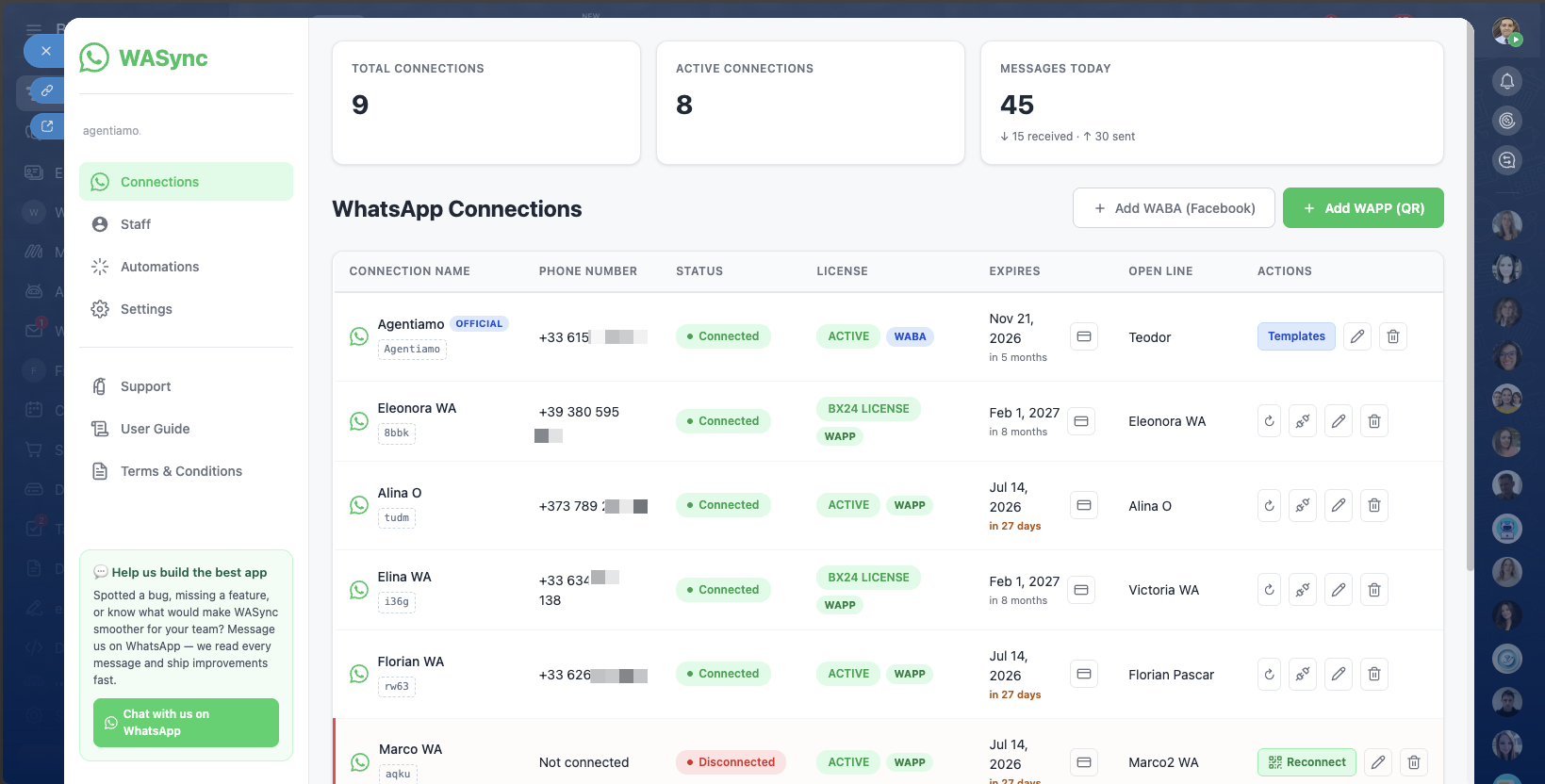Click Chat with us on WhatsApp
The width and height of the screenshot is (1545, 784).
click(186, 723)
